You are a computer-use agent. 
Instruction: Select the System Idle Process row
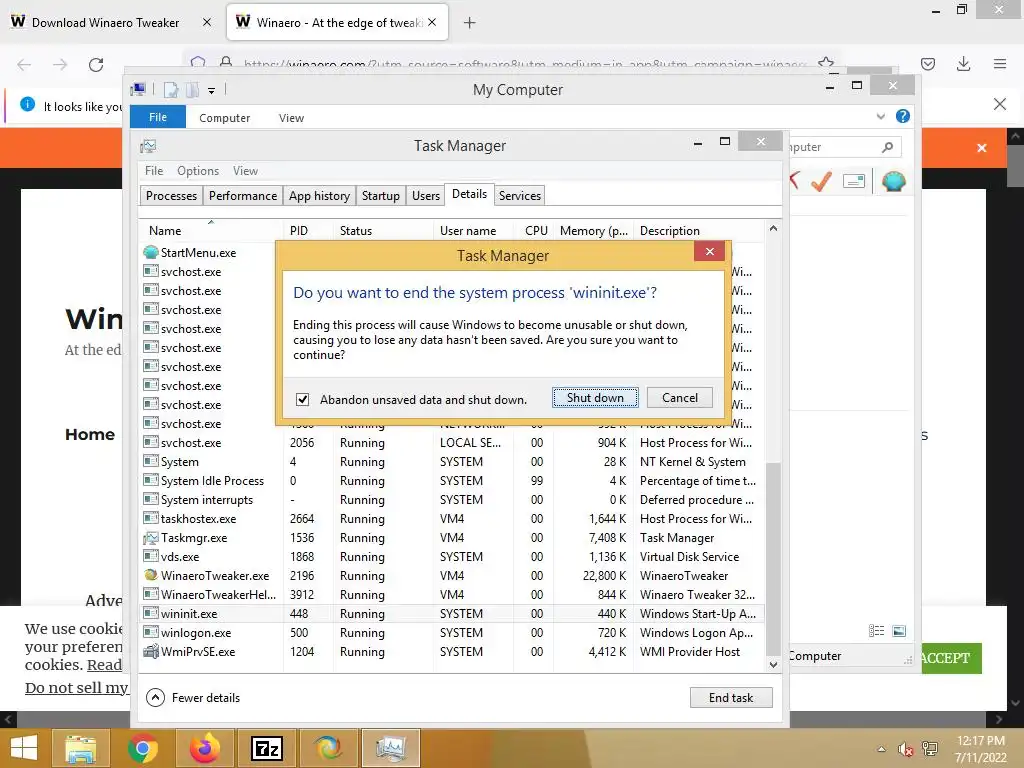451,481
